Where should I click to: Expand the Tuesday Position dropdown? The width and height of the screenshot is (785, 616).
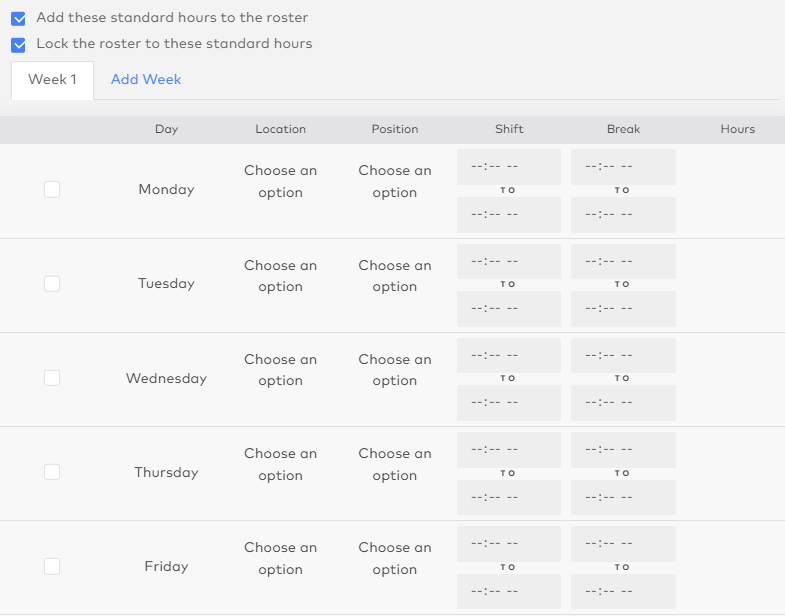[x=395, y=276]
